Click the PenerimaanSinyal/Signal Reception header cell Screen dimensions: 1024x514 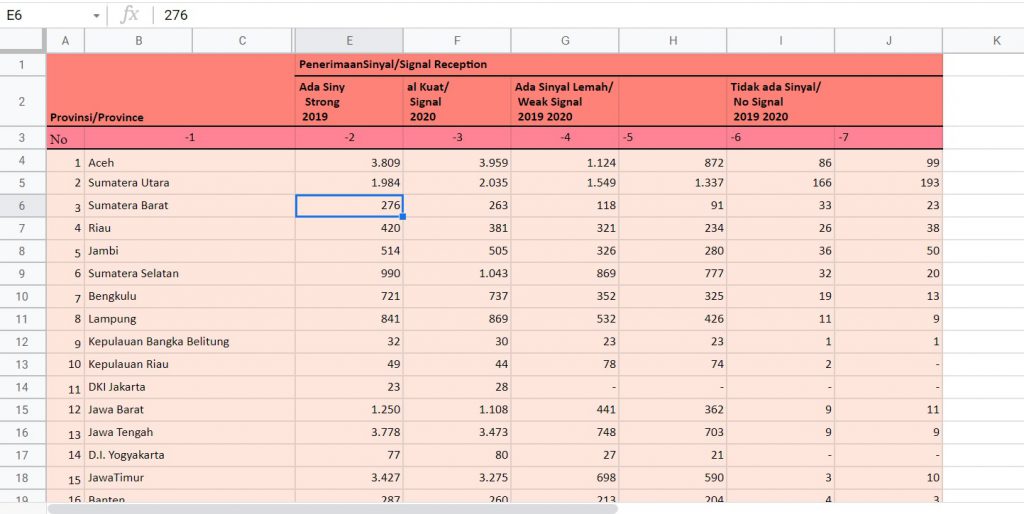click(x=618, y=65)
